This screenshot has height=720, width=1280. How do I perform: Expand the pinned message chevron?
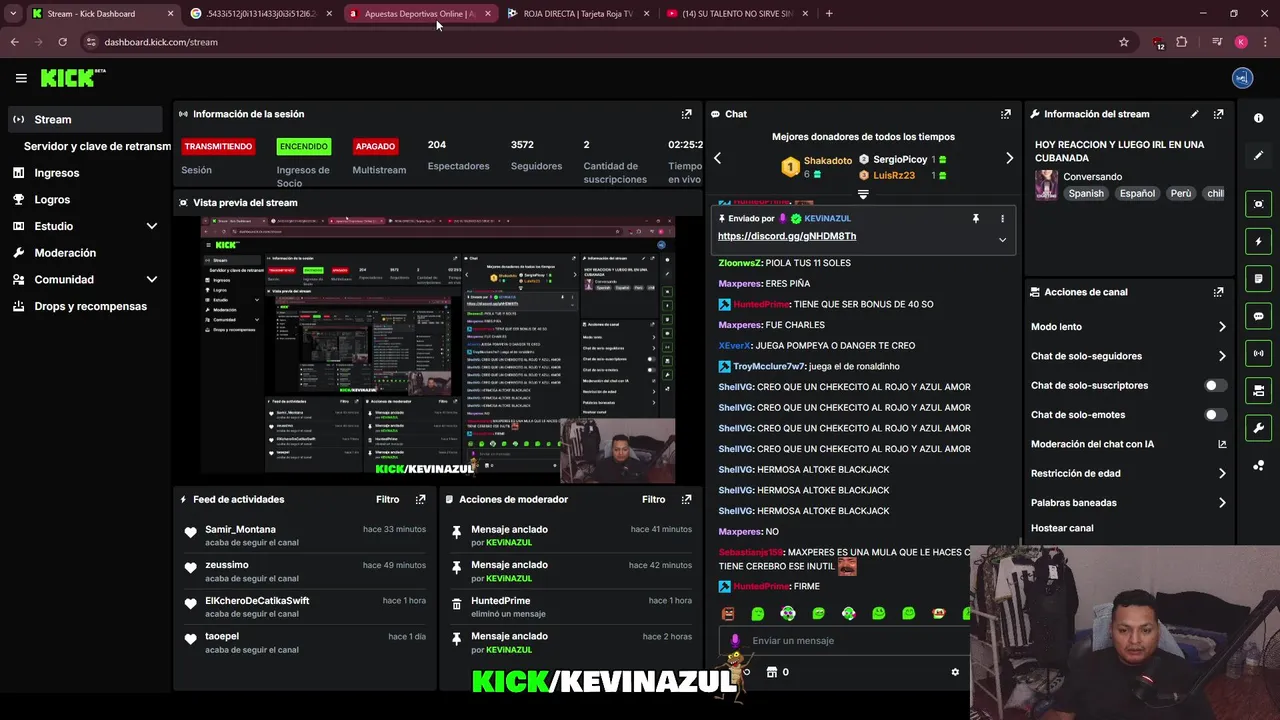(1002, 240)
